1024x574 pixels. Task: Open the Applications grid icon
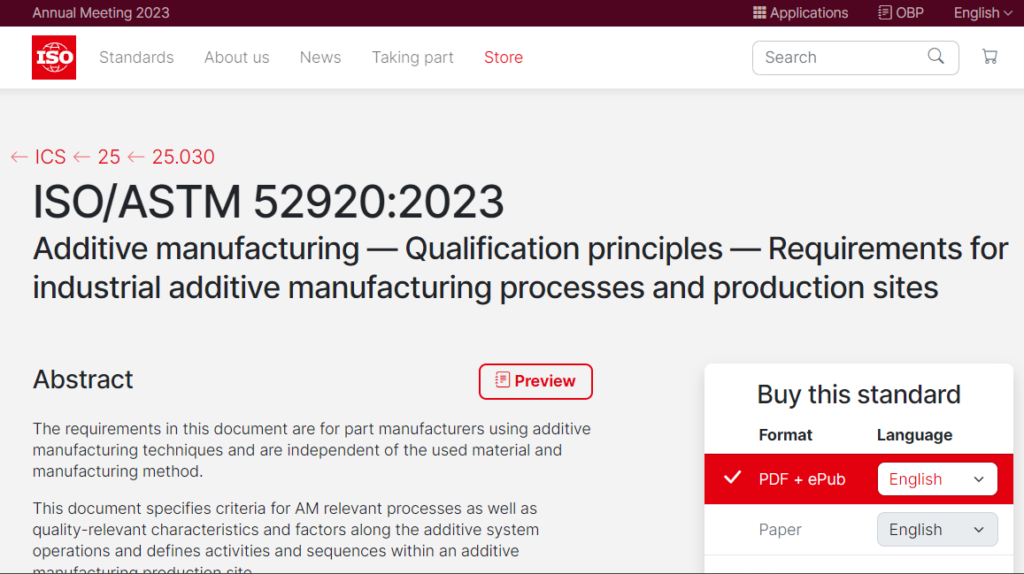tap(759, 12)
